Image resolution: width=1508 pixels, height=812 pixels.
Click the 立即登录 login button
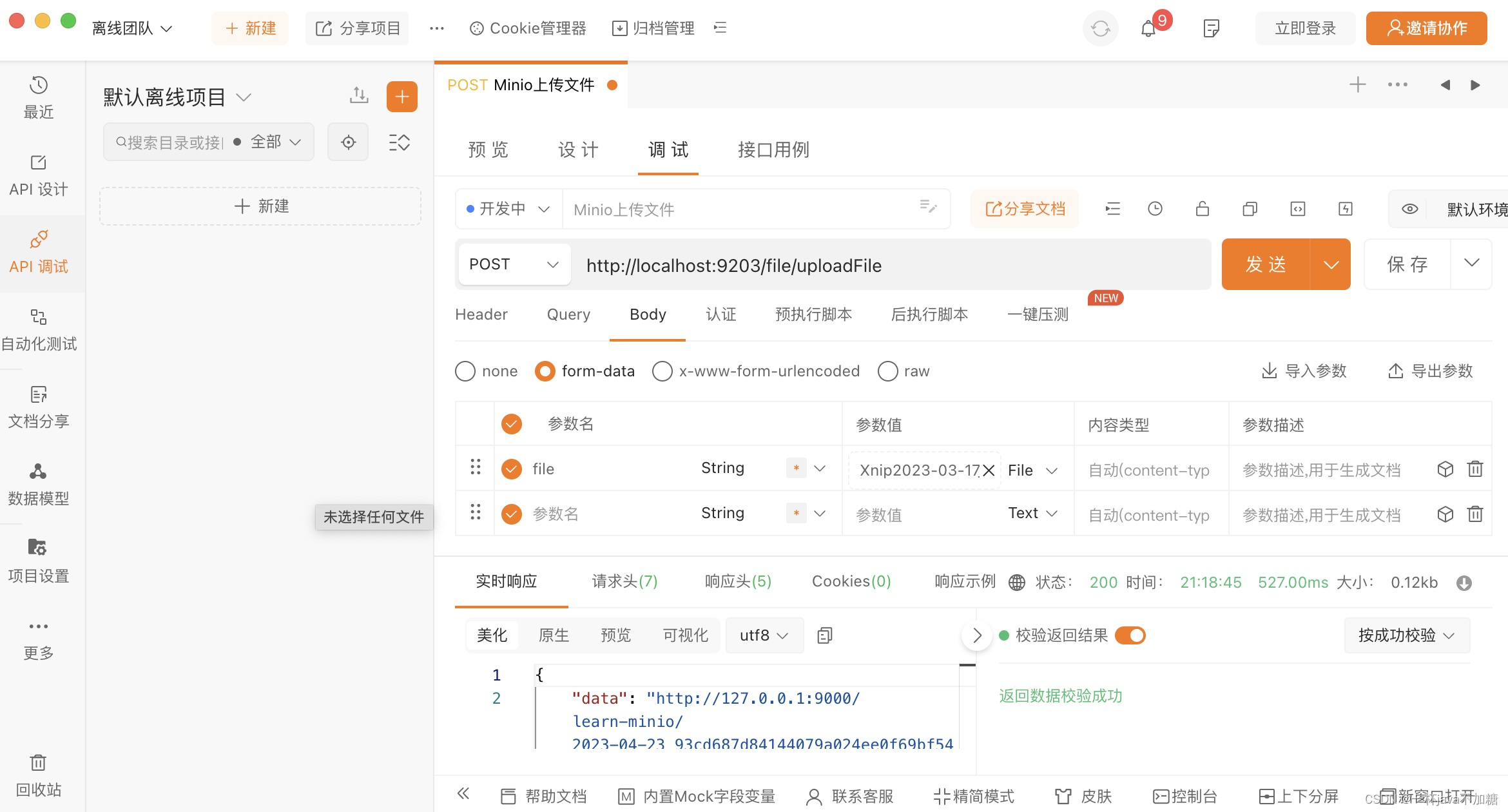[1305, 28]
